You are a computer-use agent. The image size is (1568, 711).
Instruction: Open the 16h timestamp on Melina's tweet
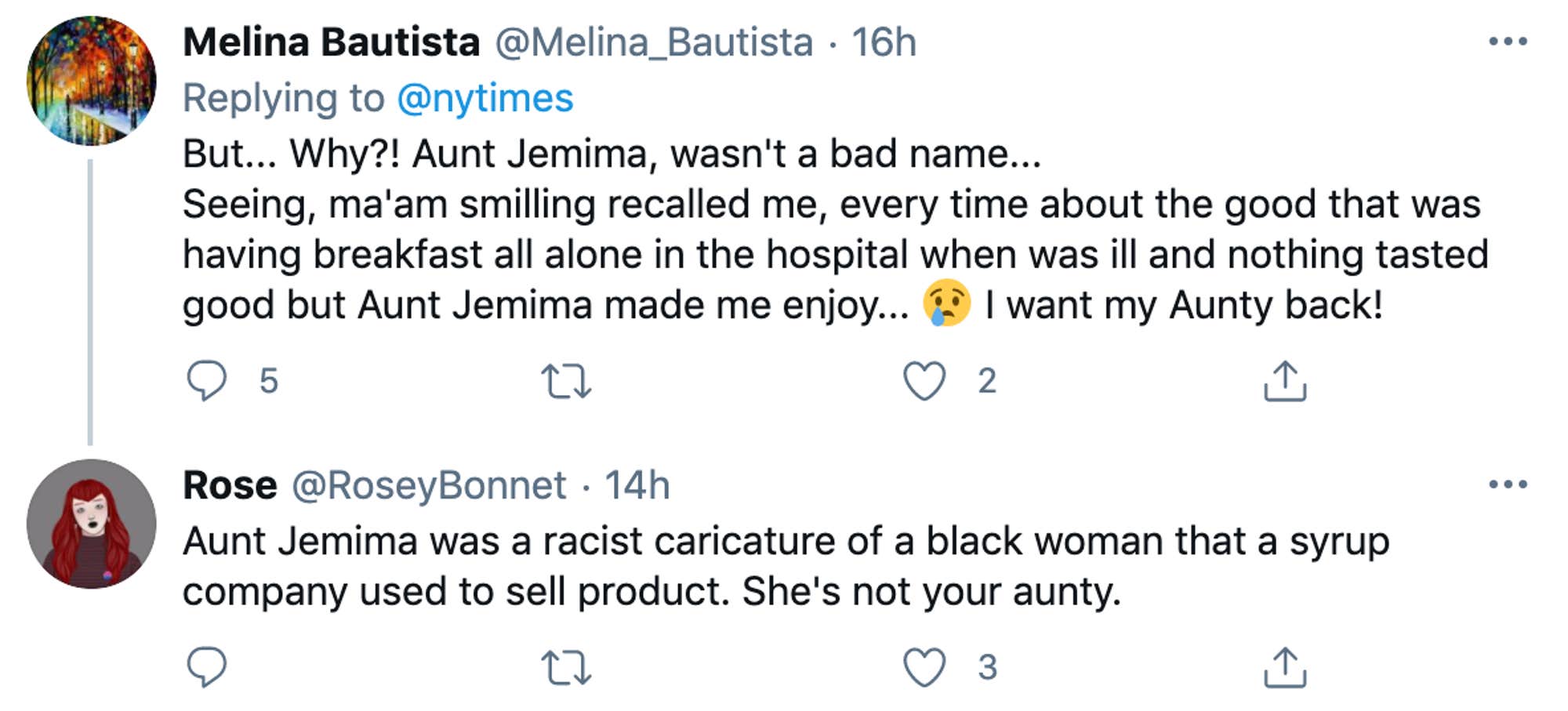(884, 42)
